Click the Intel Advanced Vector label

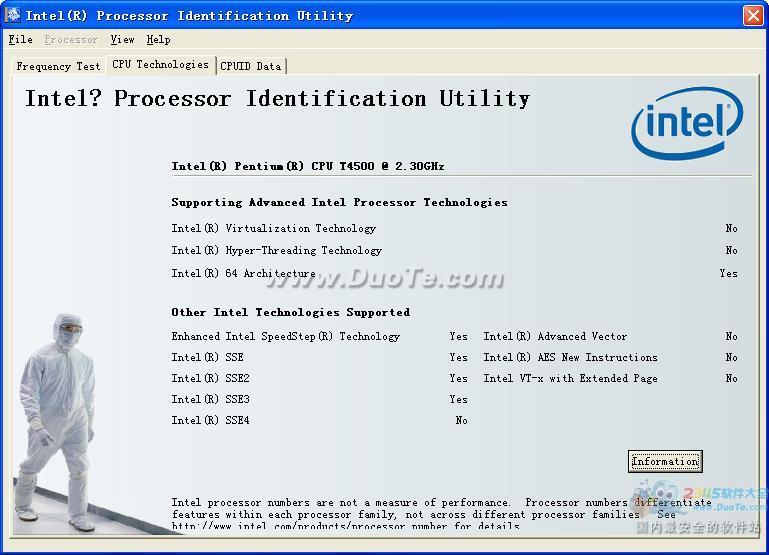(x=555, y=336)
